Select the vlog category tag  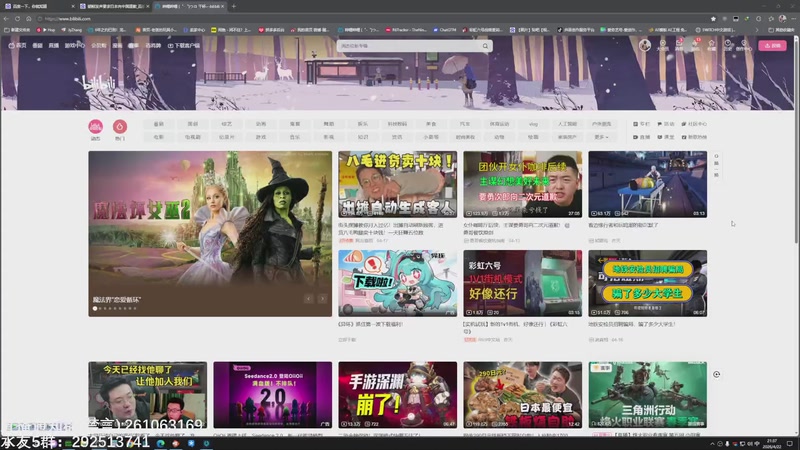click(533, 124)
